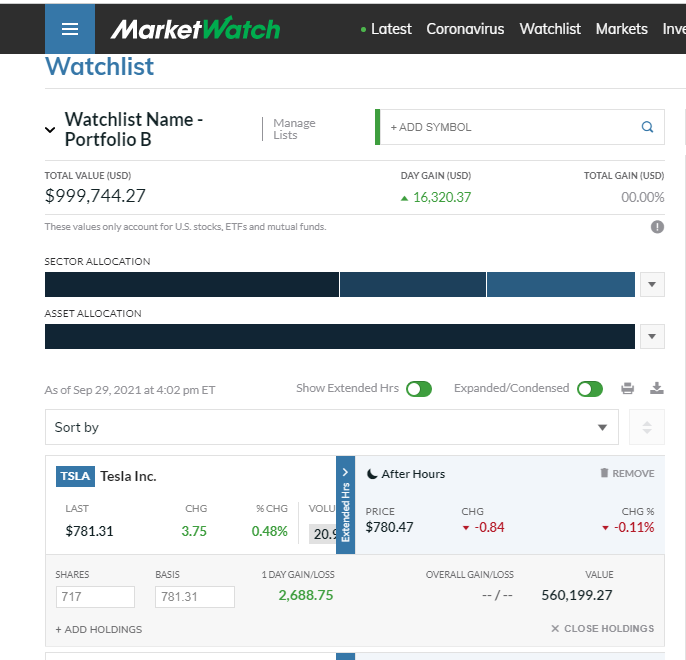
Task: Click the As of Sep 29, 2021 timestamp
Action: coord(130,390)
